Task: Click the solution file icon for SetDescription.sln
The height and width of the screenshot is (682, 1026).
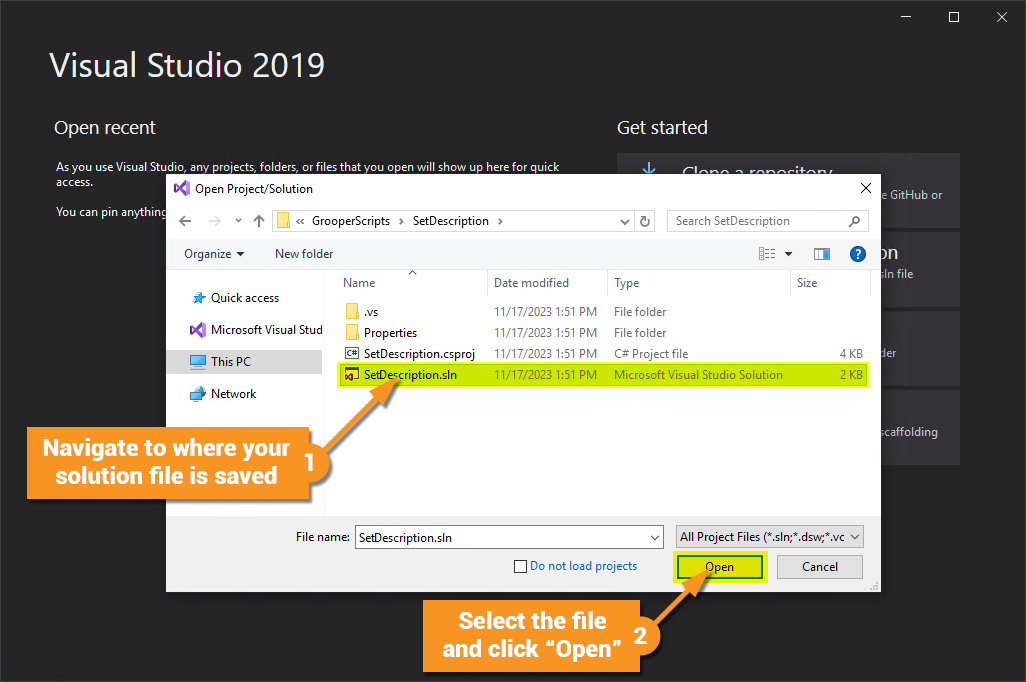Action: coord(352,375)
